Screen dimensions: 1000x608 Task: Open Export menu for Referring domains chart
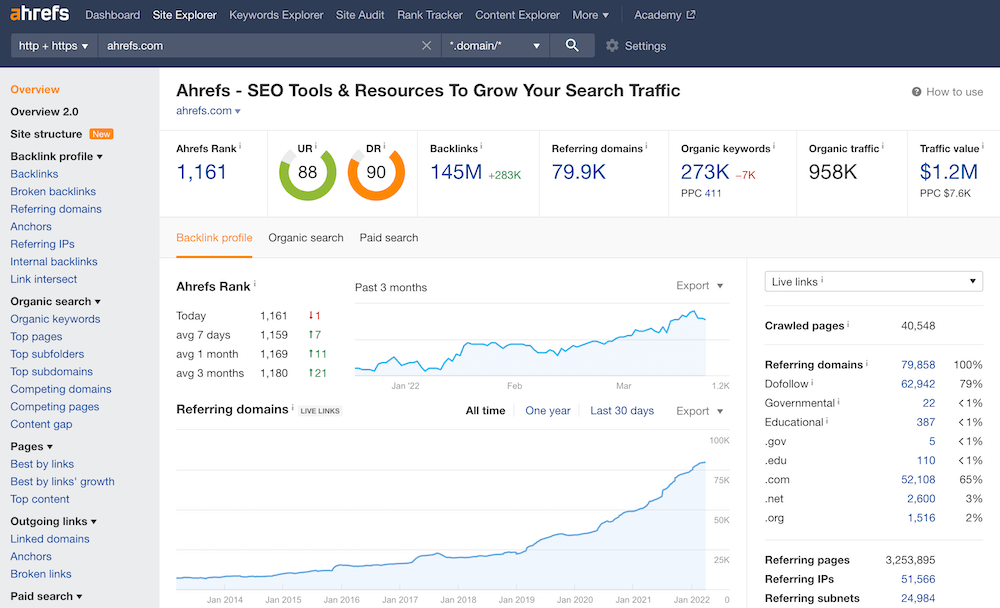coord(700,411)
